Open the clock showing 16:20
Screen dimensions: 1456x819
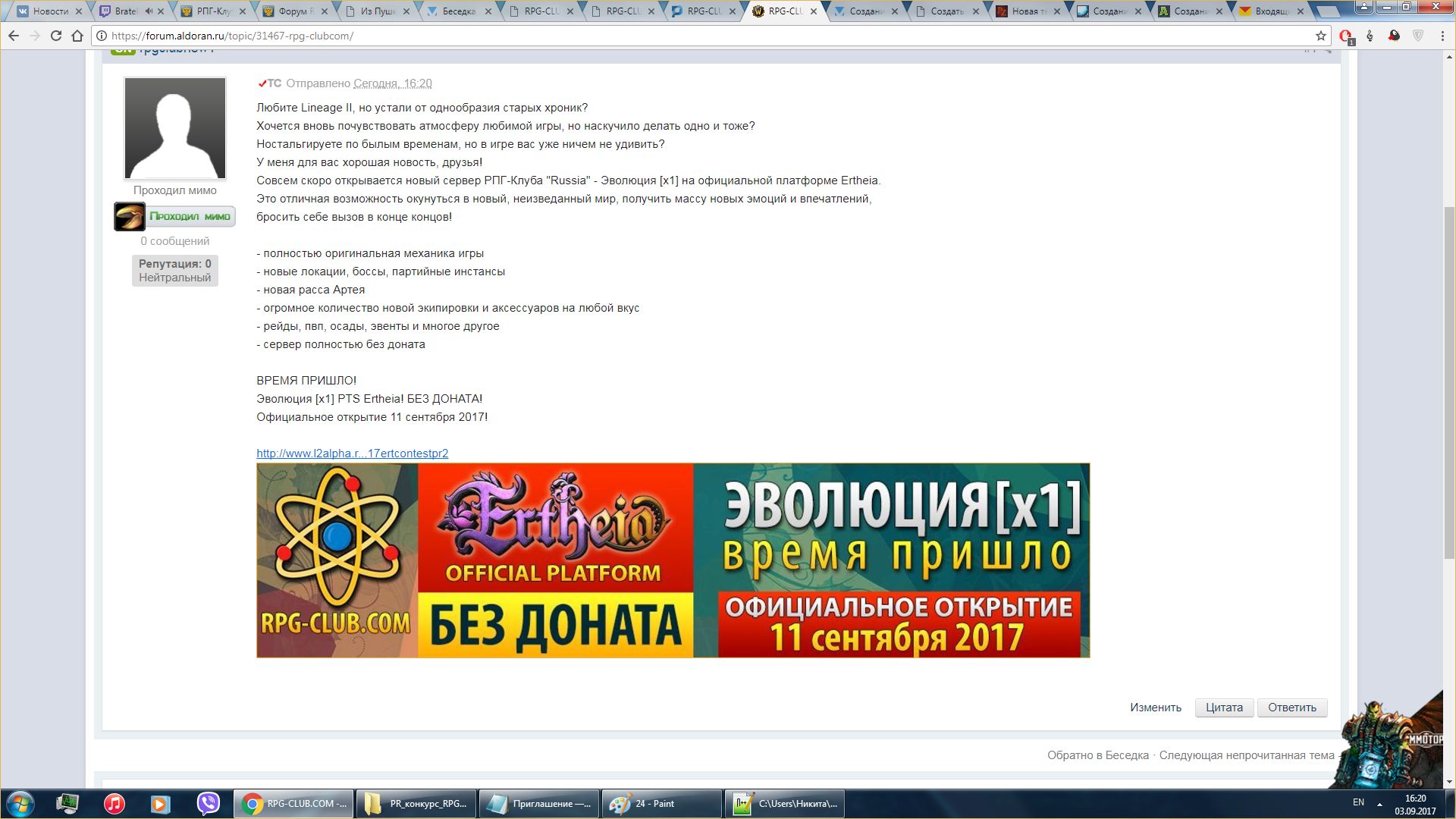[x=1415, y=804]
